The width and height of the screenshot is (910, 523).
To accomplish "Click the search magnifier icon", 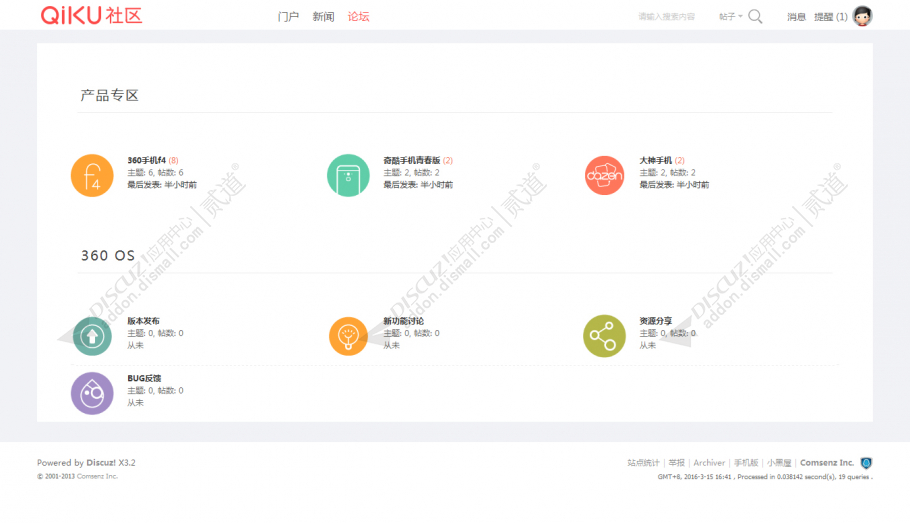I will point(755,16).
